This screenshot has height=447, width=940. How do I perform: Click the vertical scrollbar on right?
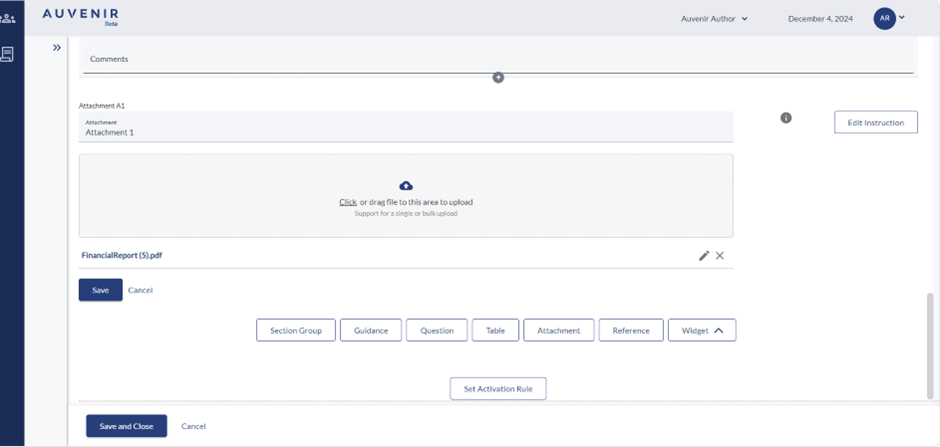[931, 340]
